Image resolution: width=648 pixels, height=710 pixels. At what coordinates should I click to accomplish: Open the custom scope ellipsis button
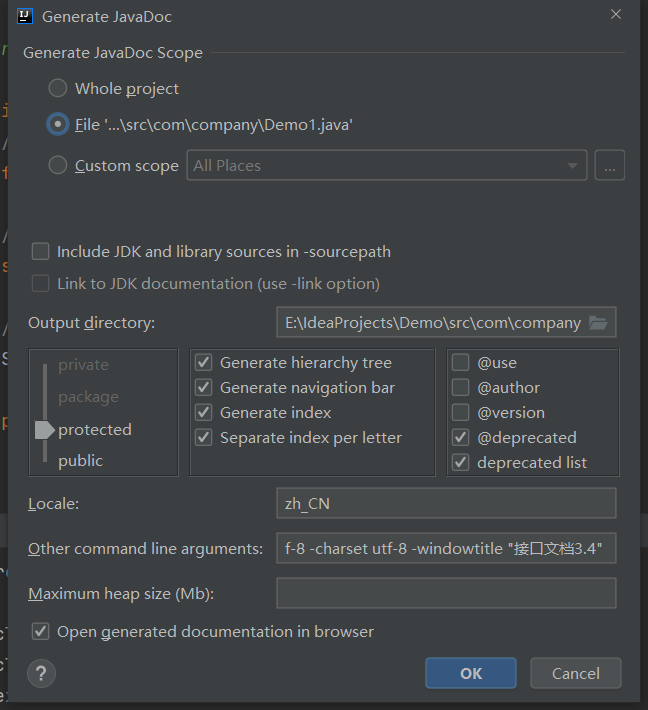point(610,165)
